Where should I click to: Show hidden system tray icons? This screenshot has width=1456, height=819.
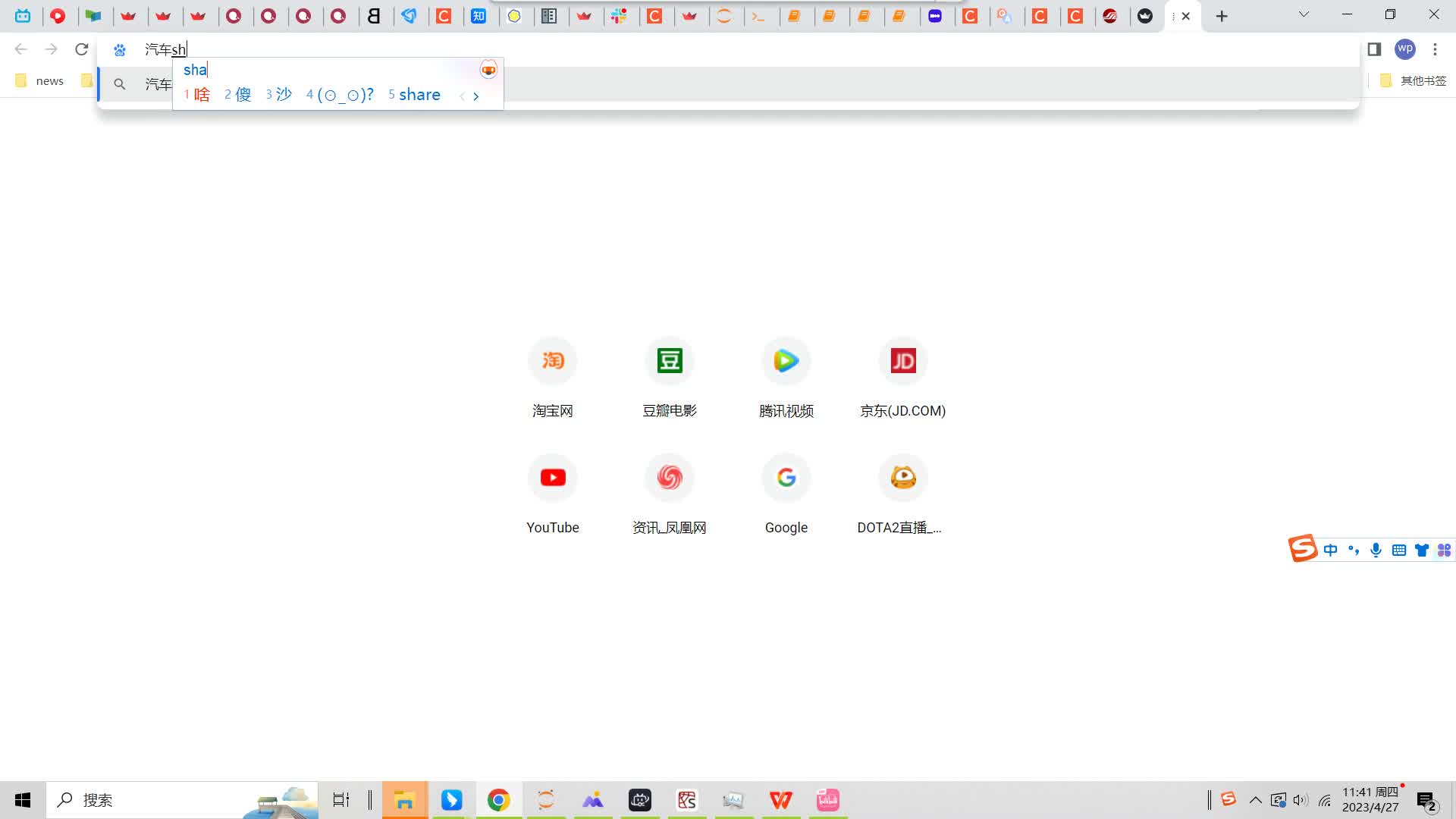[1256, 800]
